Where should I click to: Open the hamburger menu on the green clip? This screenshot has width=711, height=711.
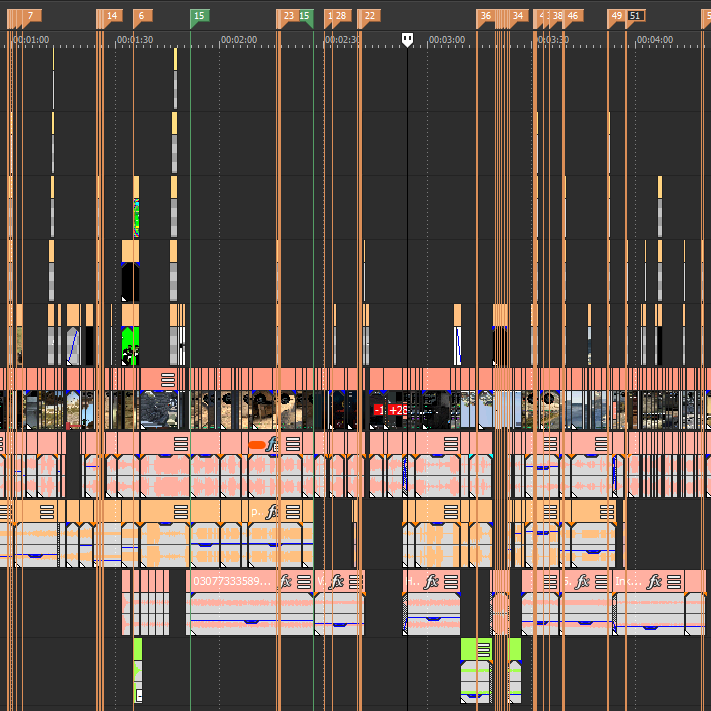[x=484, y=650]
